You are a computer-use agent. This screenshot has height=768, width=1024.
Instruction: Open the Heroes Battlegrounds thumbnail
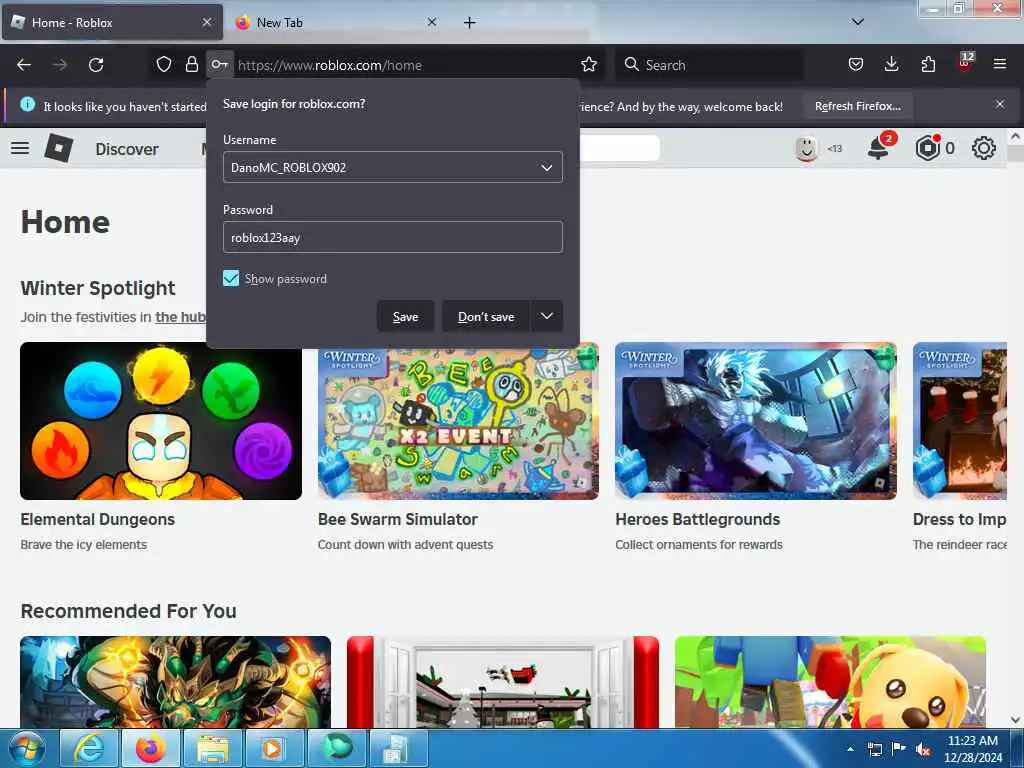click(756, 421)
